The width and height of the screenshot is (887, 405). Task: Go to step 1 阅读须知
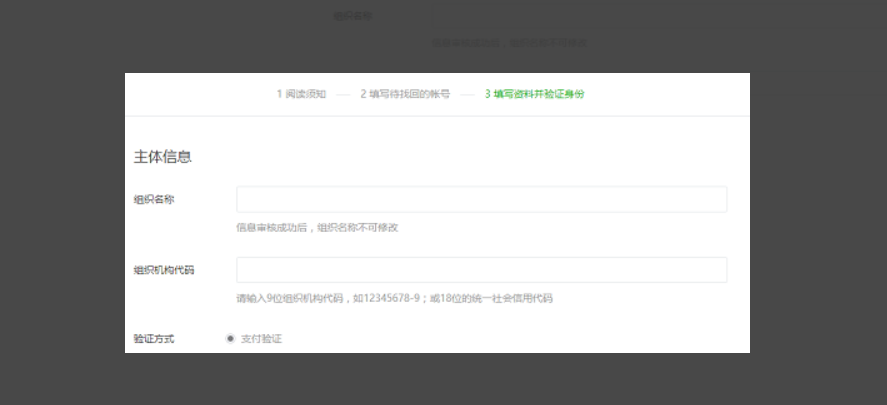(301, 94)
